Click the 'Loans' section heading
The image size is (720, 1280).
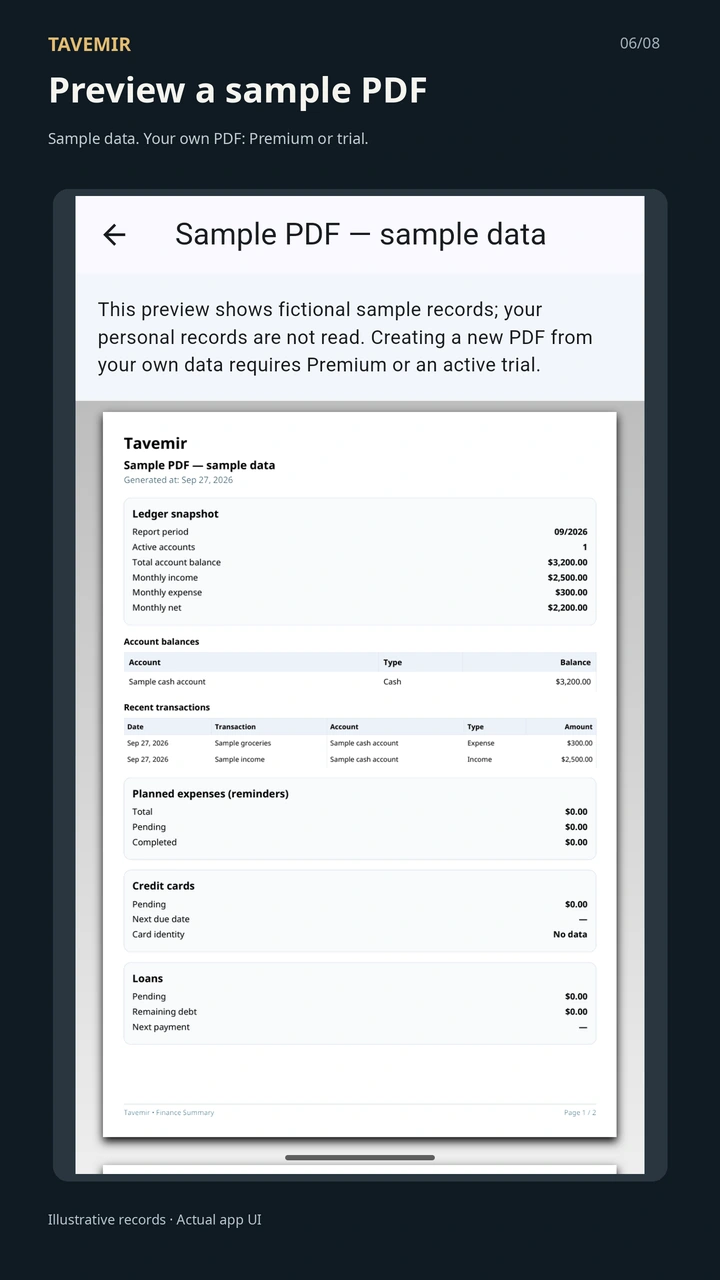(147, 979)
